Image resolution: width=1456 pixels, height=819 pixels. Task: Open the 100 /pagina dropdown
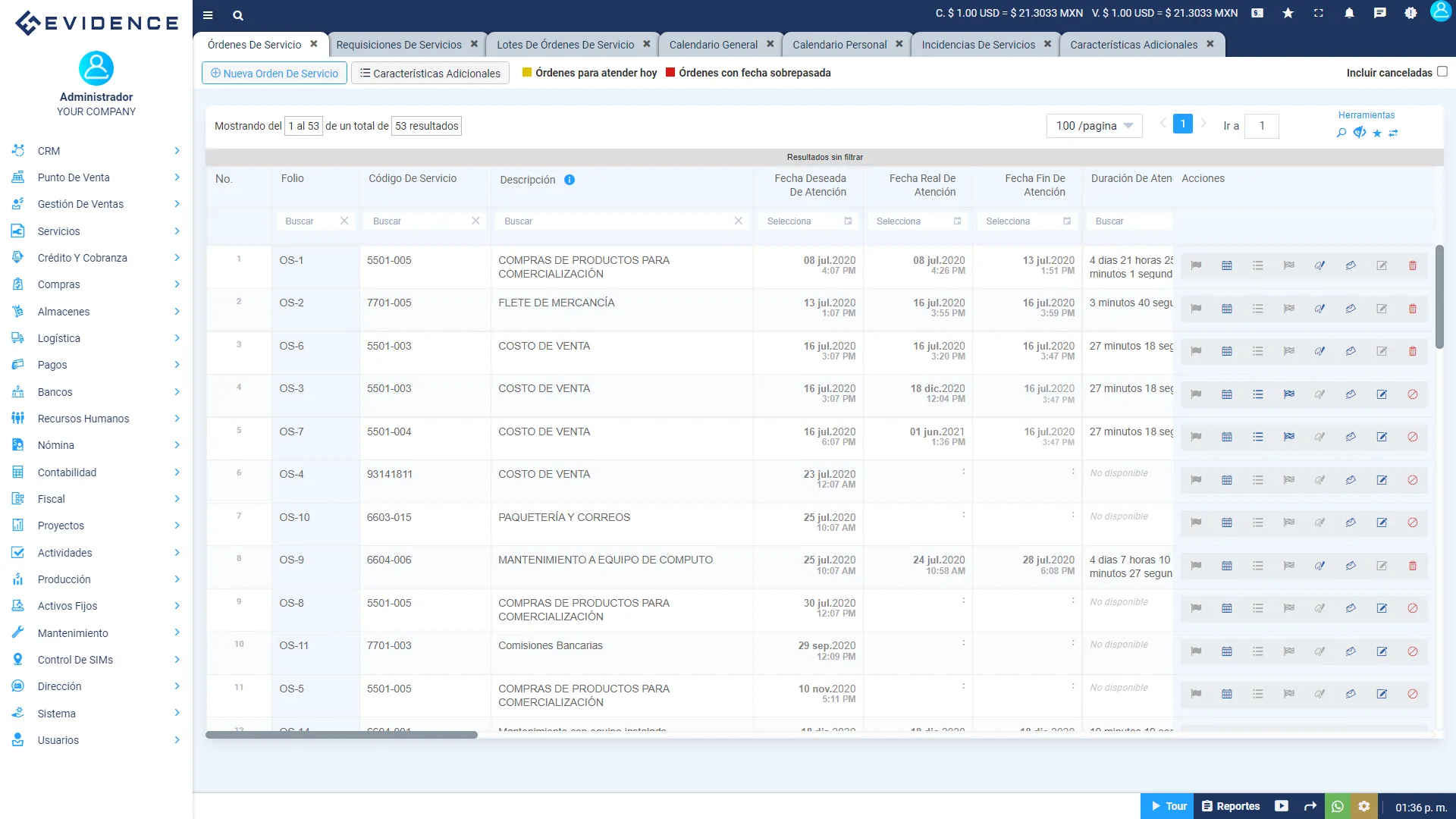point(1094,126)
